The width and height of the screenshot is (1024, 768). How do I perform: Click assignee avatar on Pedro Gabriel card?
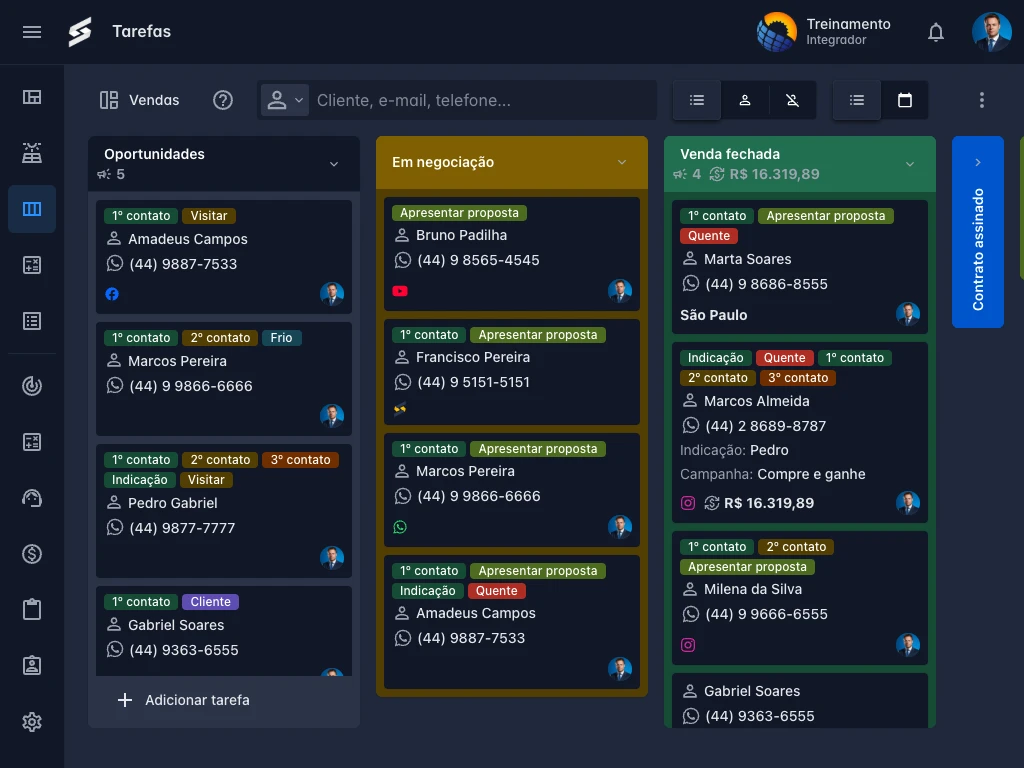tap(332, 558)
